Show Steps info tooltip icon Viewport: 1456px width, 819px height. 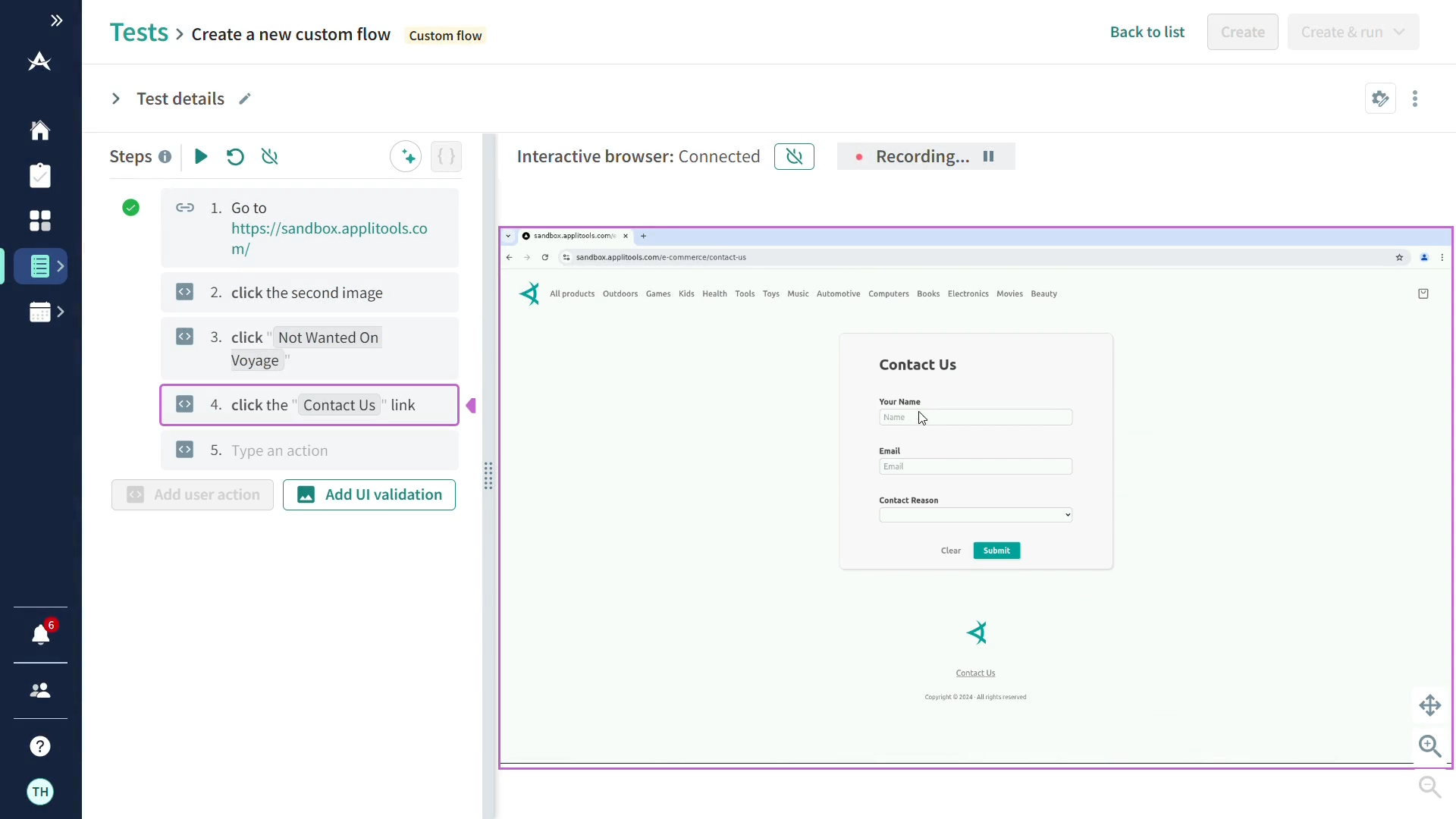click(165, 157)
